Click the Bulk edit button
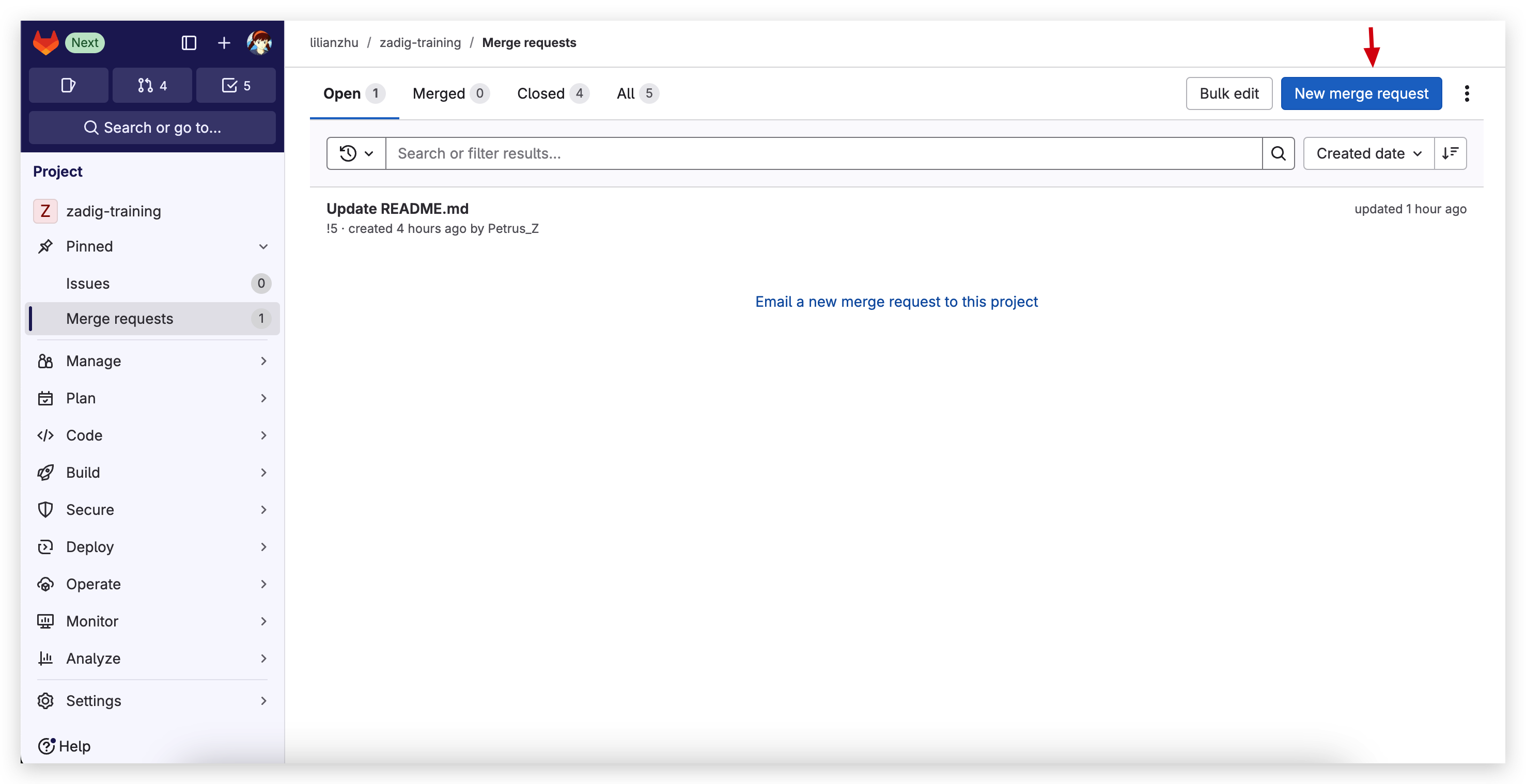The image size is (1526, 784). (1229, 93)
